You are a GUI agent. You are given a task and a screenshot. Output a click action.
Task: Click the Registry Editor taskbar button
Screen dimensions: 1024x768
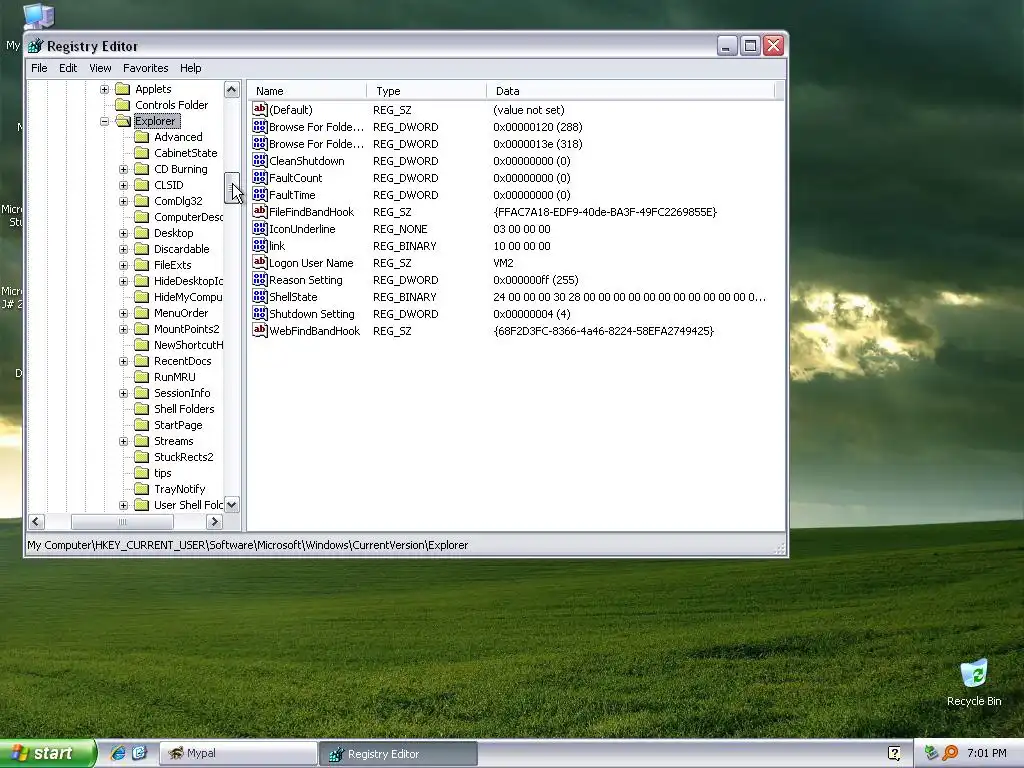pyautogui.click(x=398, y=754)
